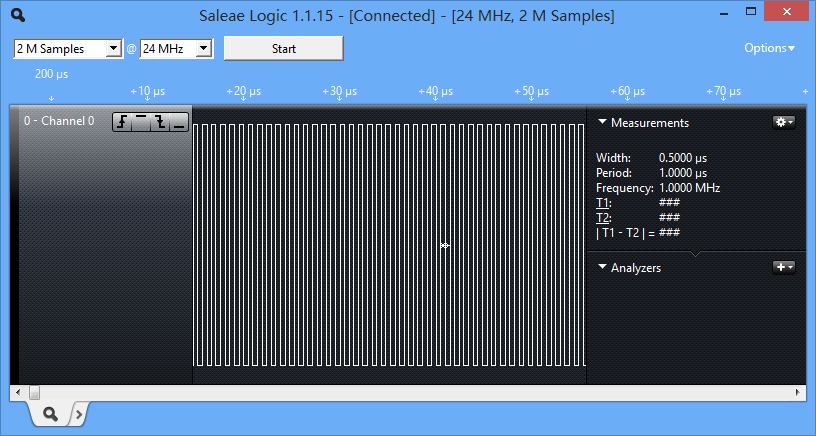Click the T2 marker label
The height and width of the screenshot is (436, 816).
(603, 217)
